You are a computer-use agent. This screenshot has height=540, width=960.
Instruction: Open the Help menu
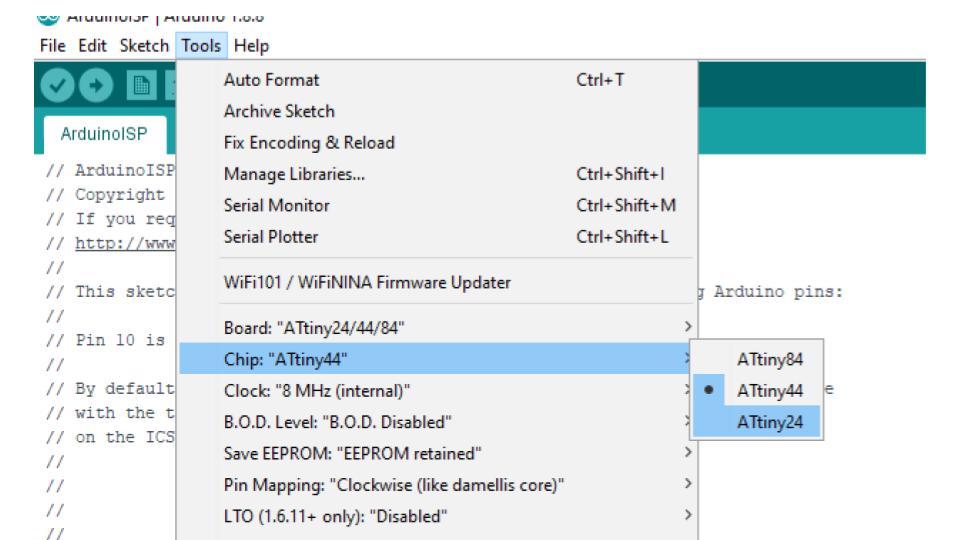[251, 46]
